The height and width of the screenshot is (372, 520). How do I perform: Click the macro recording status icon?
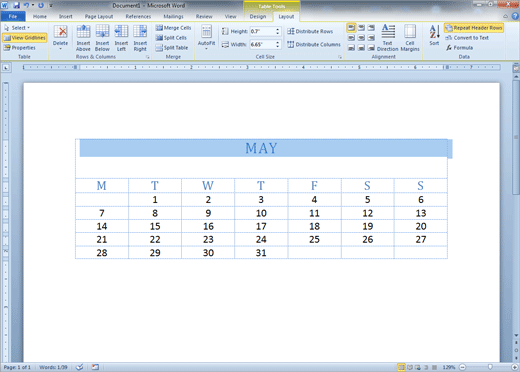pos(95,367)
